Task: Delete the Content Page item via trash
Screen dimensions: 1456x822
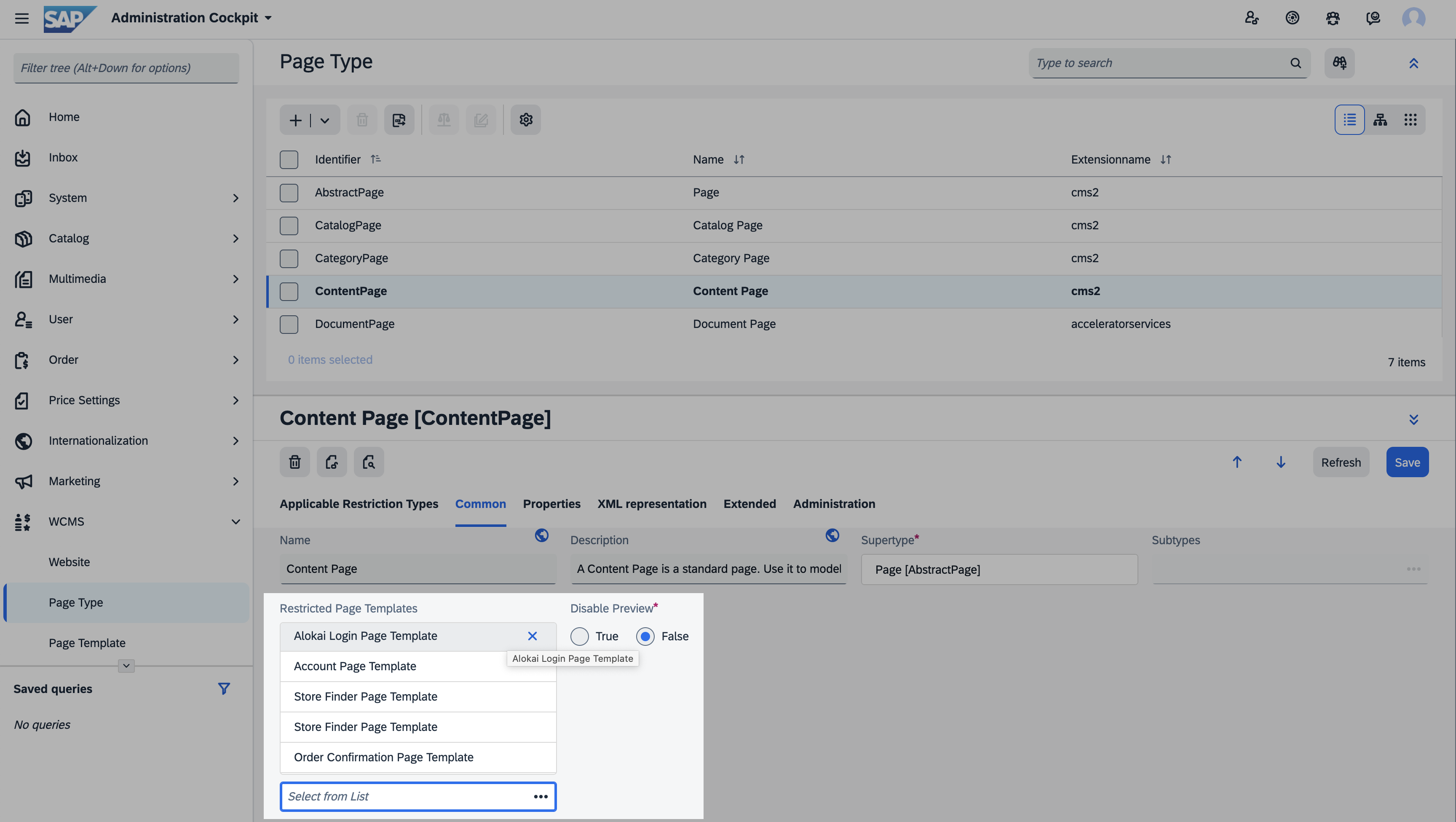Action: (294, 462)
